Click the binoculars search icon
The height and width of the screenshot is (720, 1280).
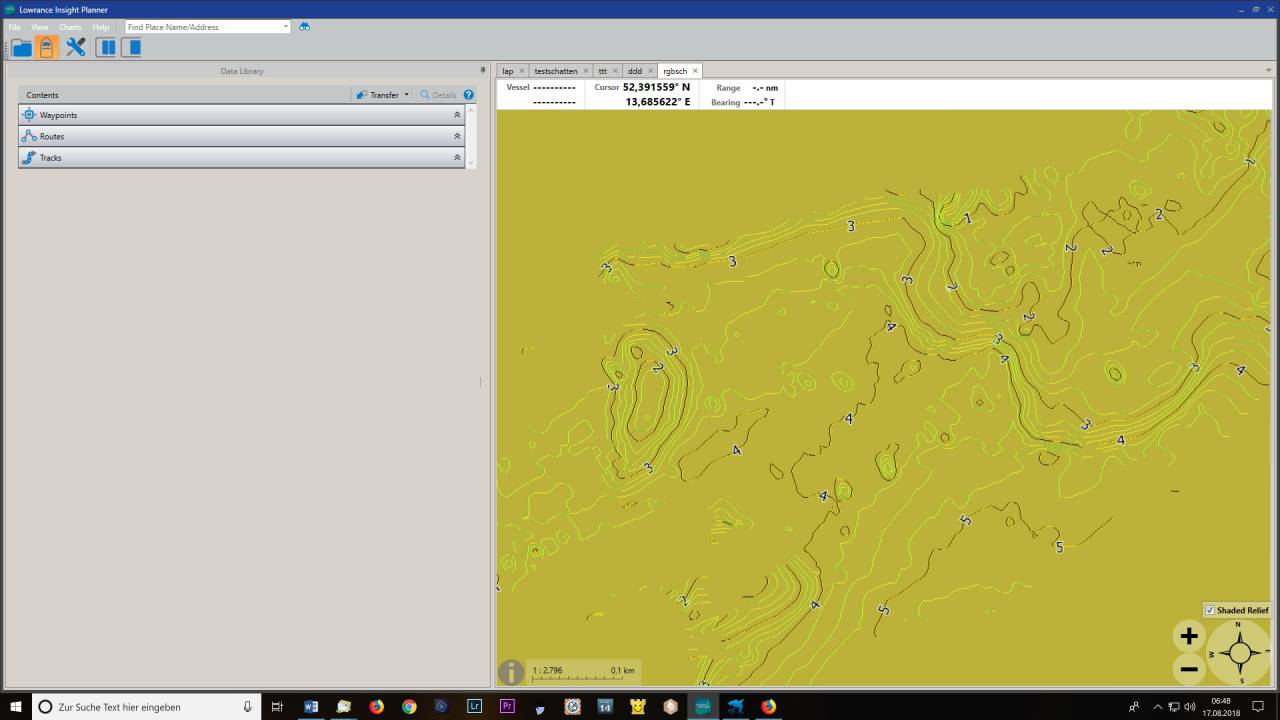305,27
